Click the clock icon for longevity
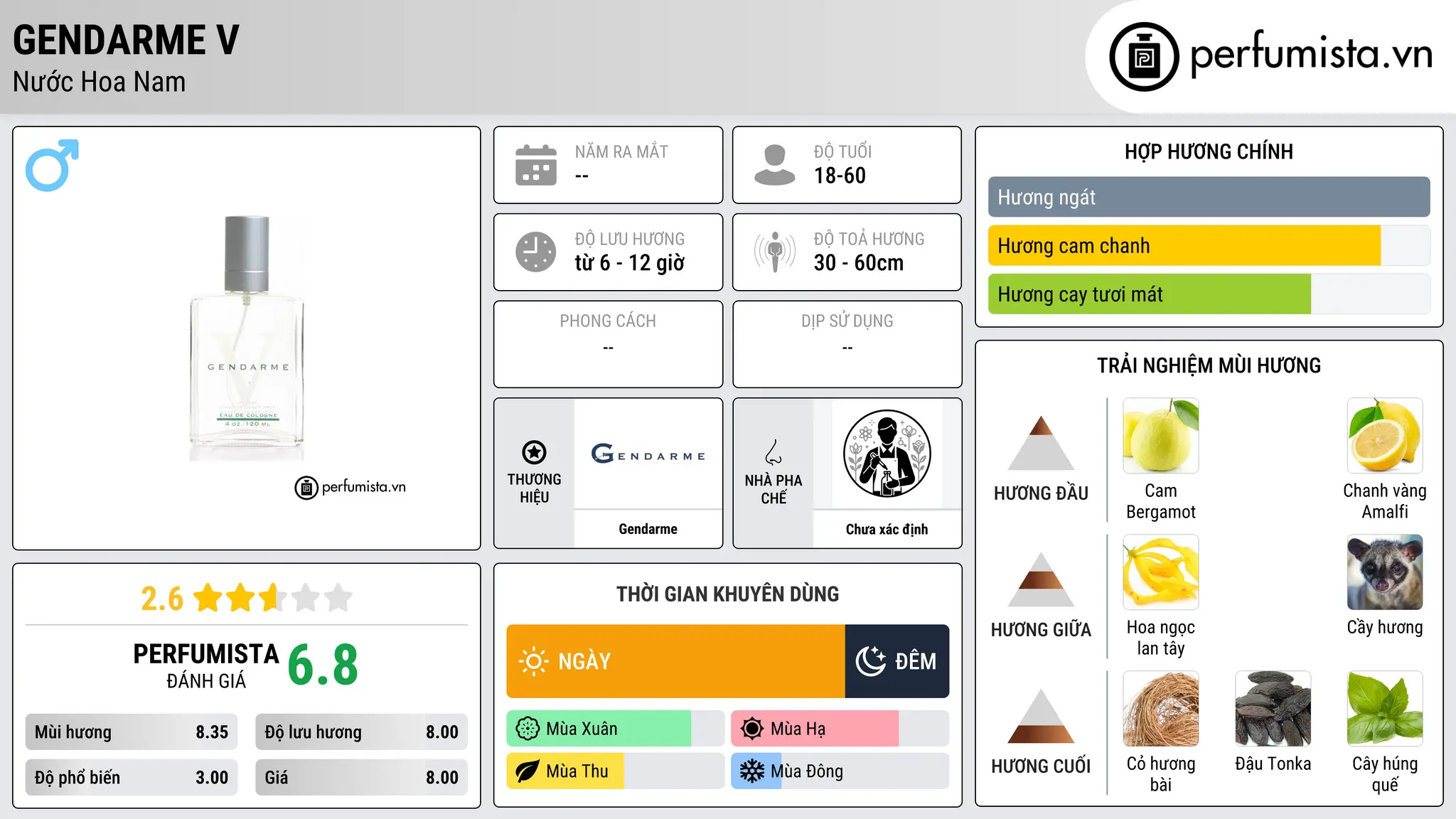Screen dimensions: 1456x819 536,252
